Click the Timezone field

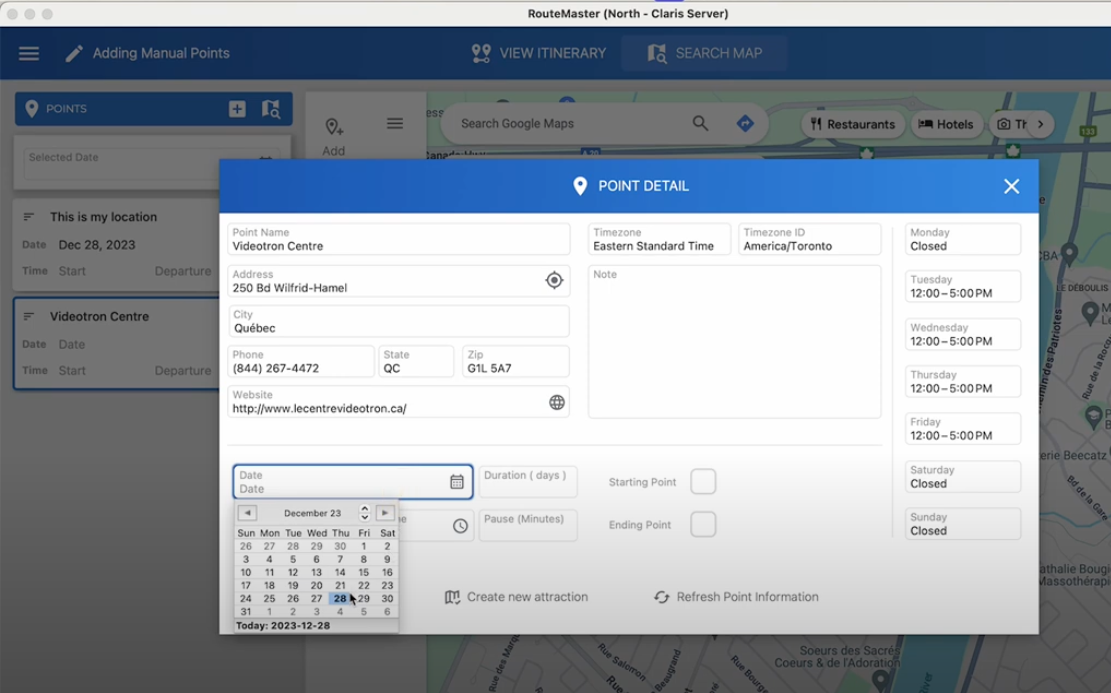pyautogui.click(x=659, y=240)
